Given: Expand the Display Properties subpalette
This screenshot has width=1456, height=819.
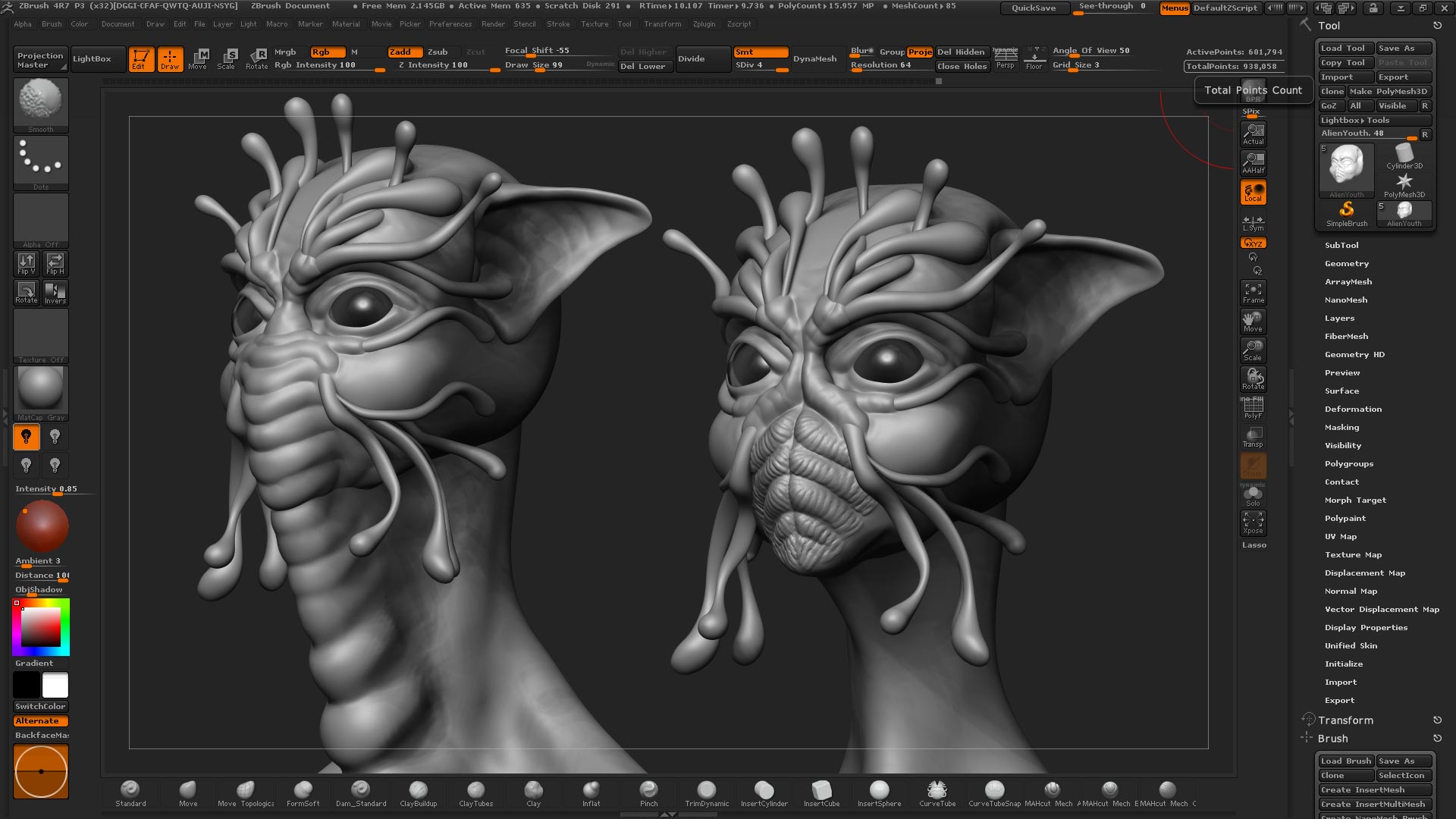Looking at the screenshot, I should click(1366, 627).
